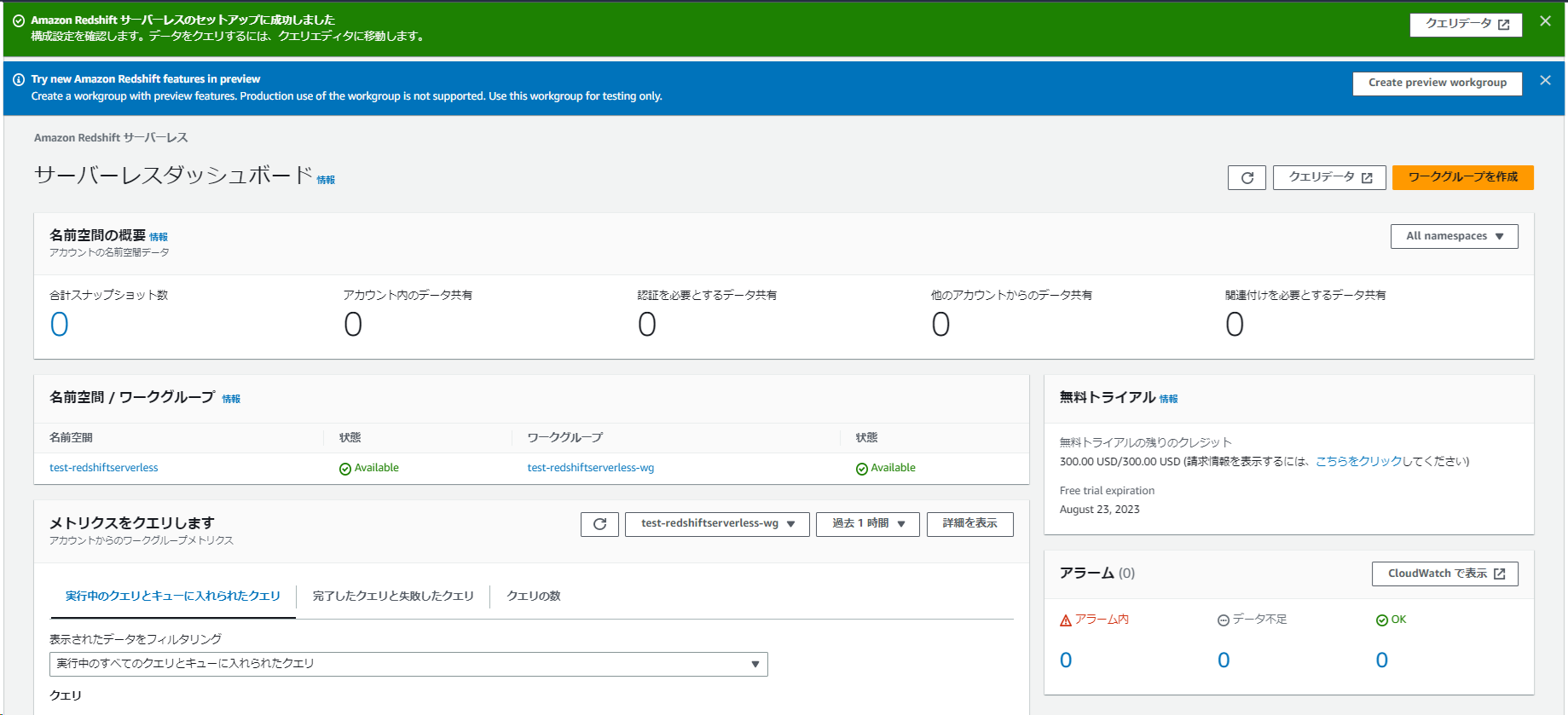Click Amazon Redshift サーバーレス breadcrumb
Screen dimensions: 1568x715
pyautogui.click(x=111, y=137)
